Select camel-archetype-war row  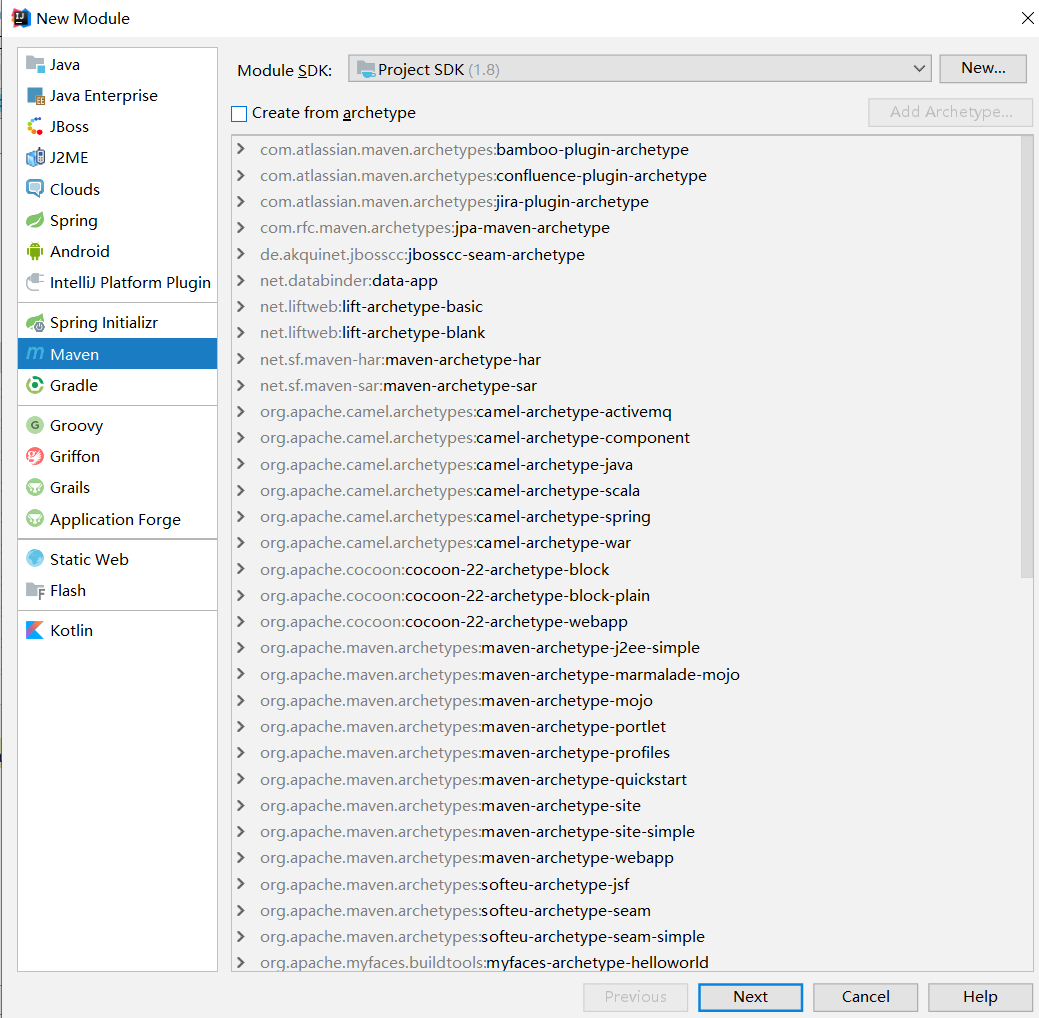point(626,543)
